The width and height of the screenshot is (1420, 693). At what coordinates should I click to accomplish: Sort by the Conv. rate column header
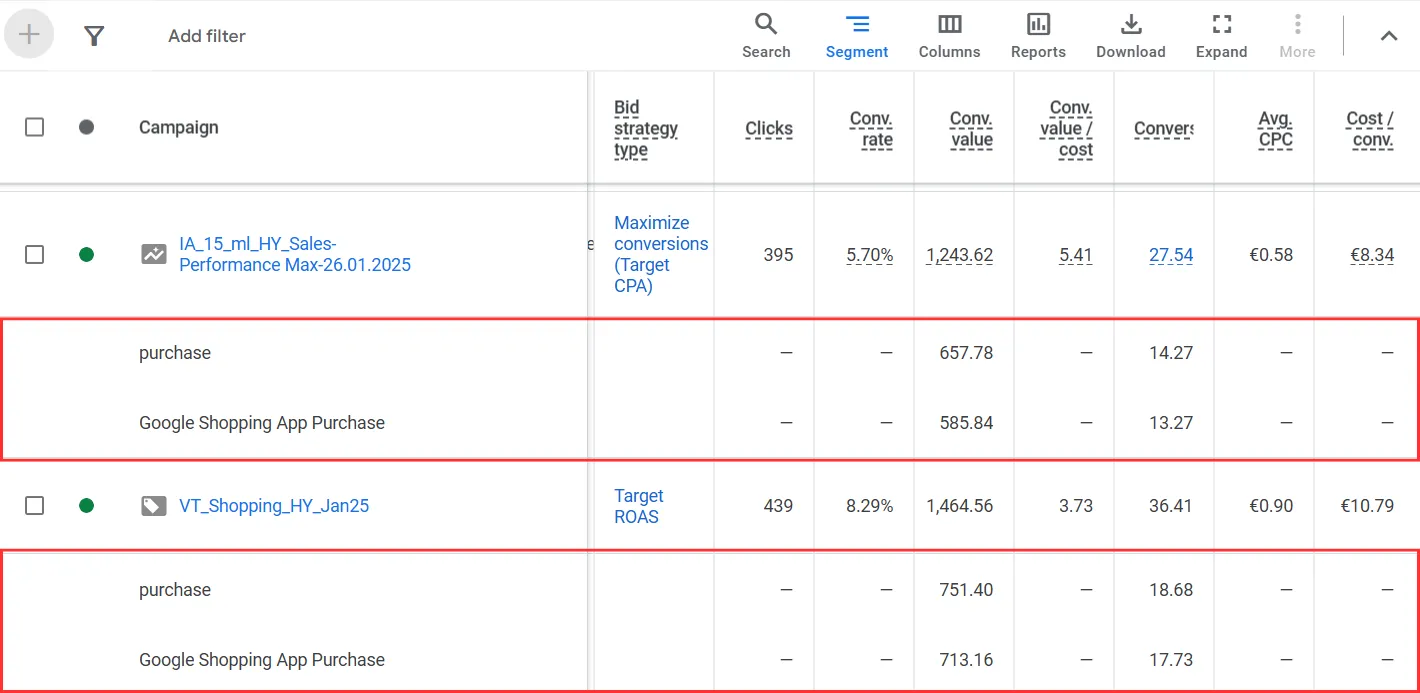(871, 128)
